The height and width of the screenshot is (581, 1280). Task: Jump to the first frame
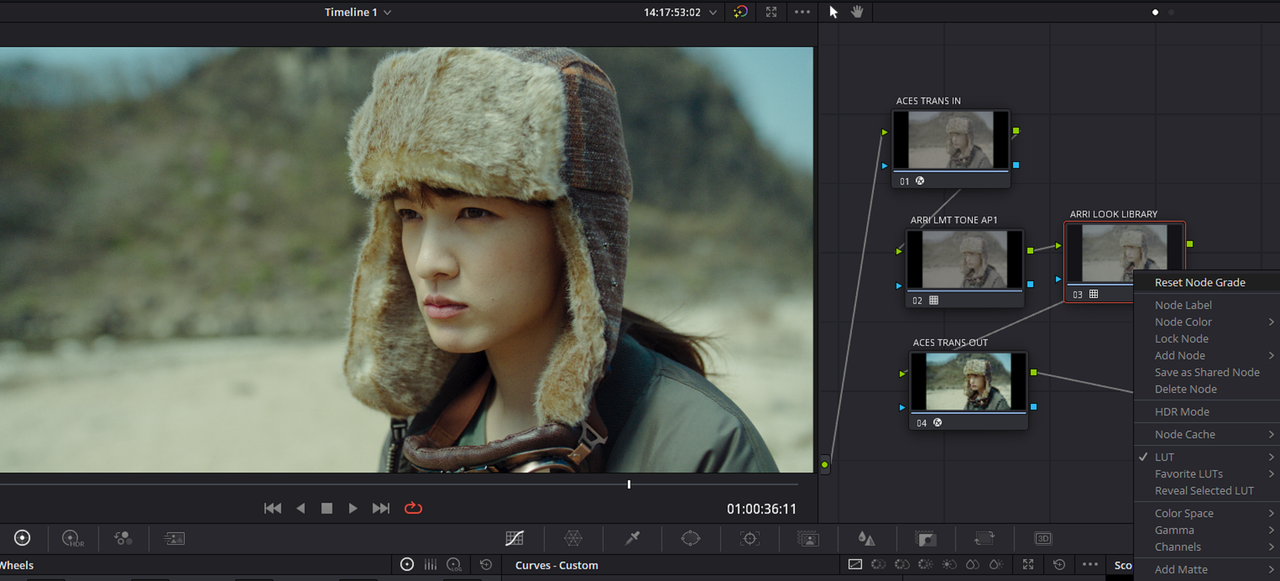pyautogui.click(x=272, y=508)
